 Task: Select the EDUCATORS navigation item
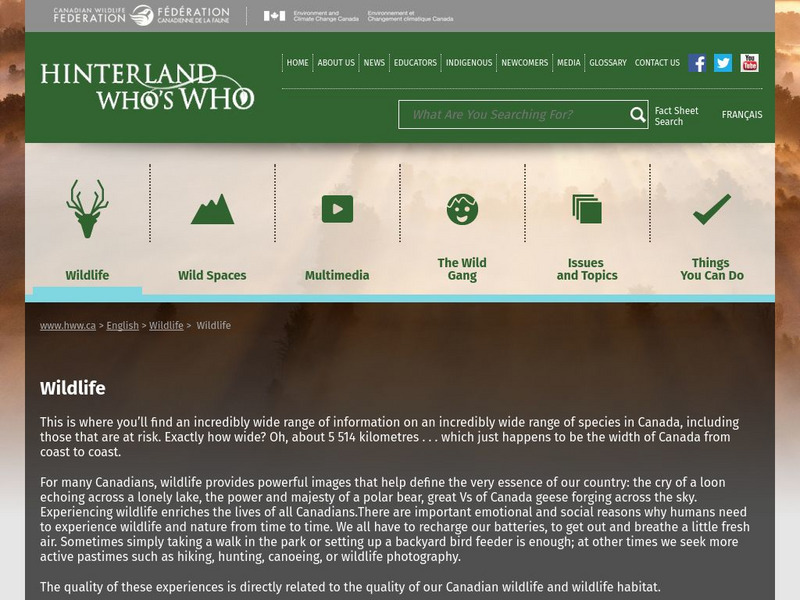pos(414,62)
